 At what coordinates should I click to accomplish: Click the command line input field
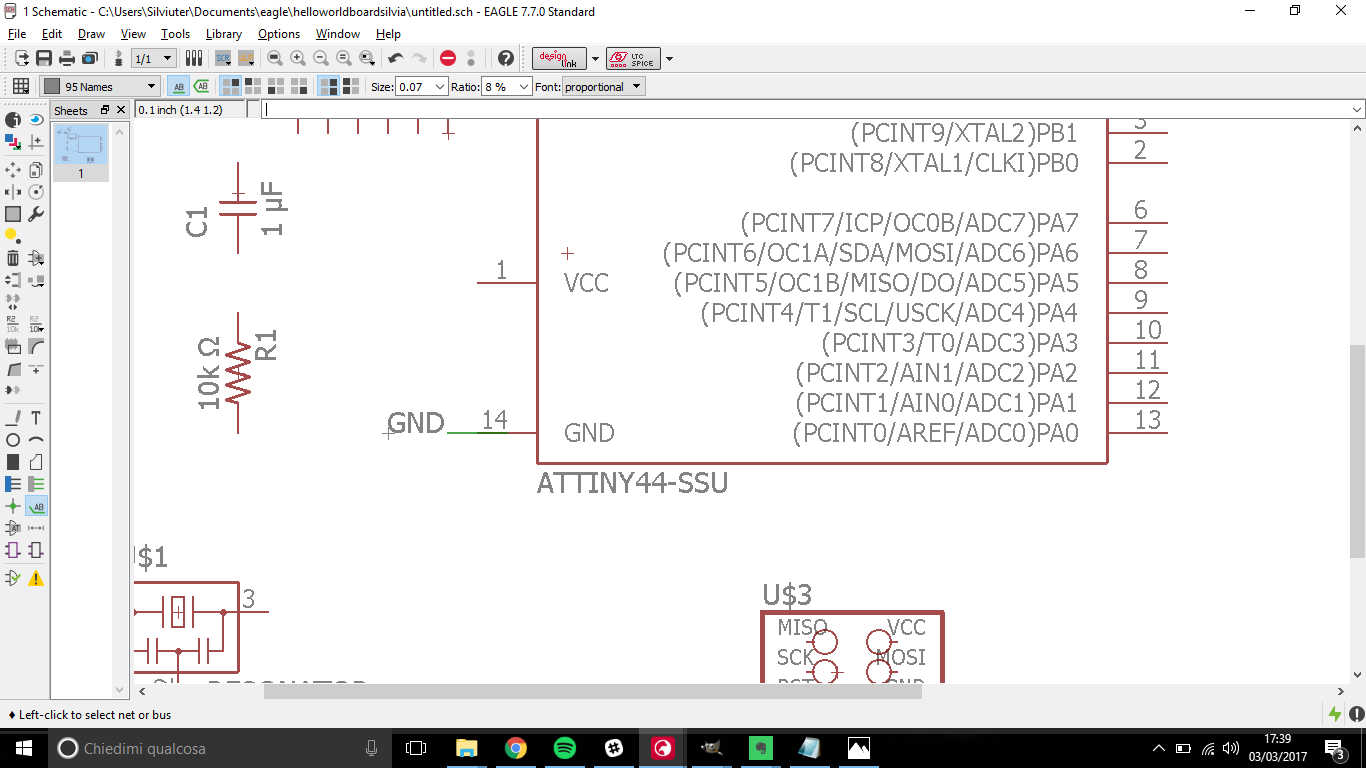(806, 109)
